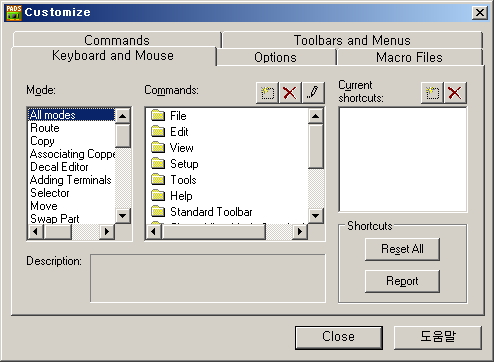Click the Reset All button
This screenshot has height=362, width=494.
[402, 249]
